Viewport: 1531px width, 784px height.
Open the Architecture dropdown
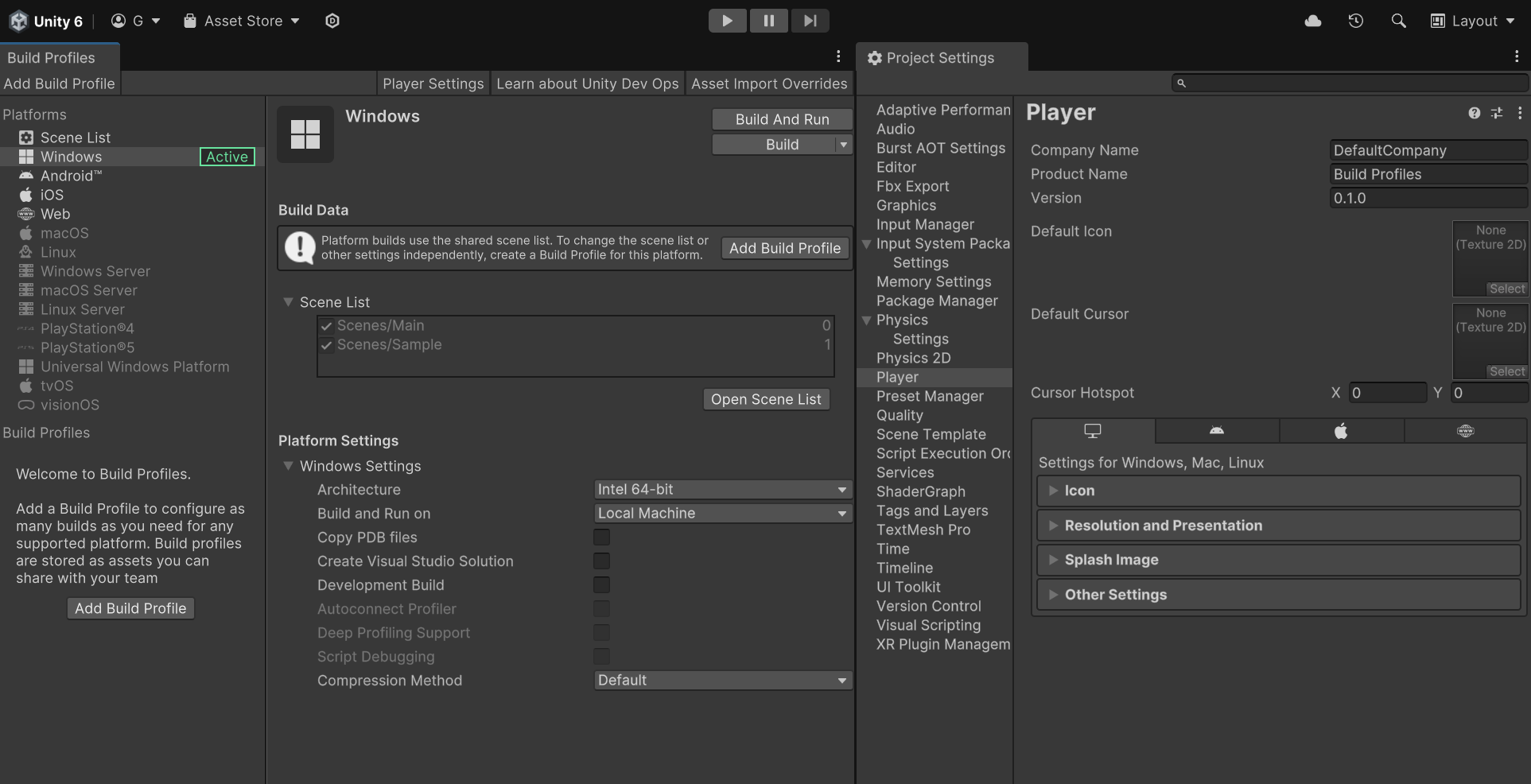coord(723,490)
